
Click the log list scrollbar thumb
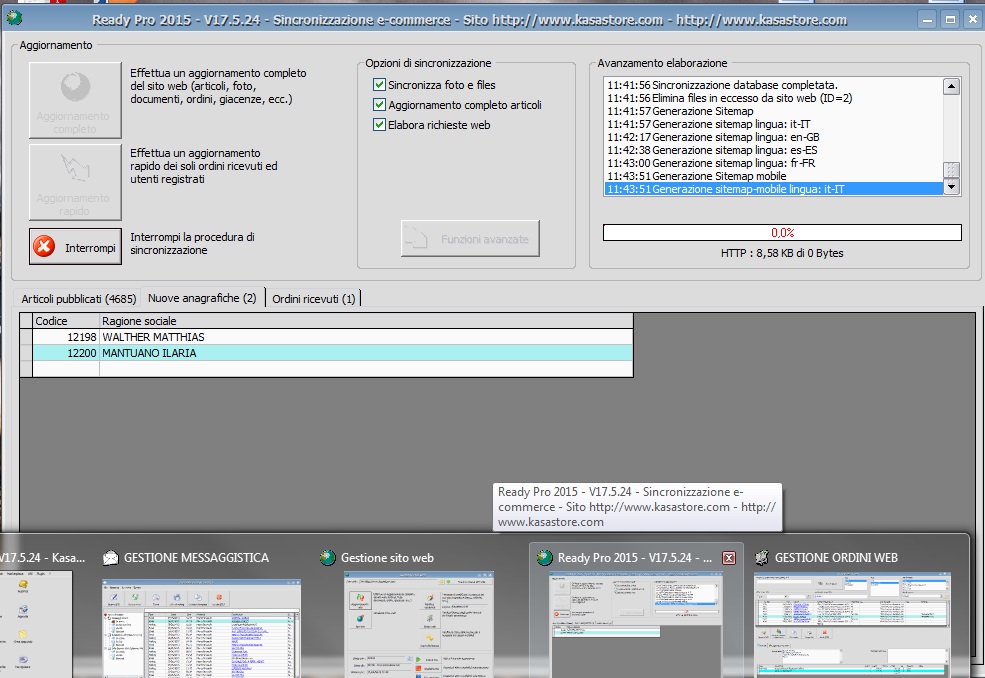(951, 170)
